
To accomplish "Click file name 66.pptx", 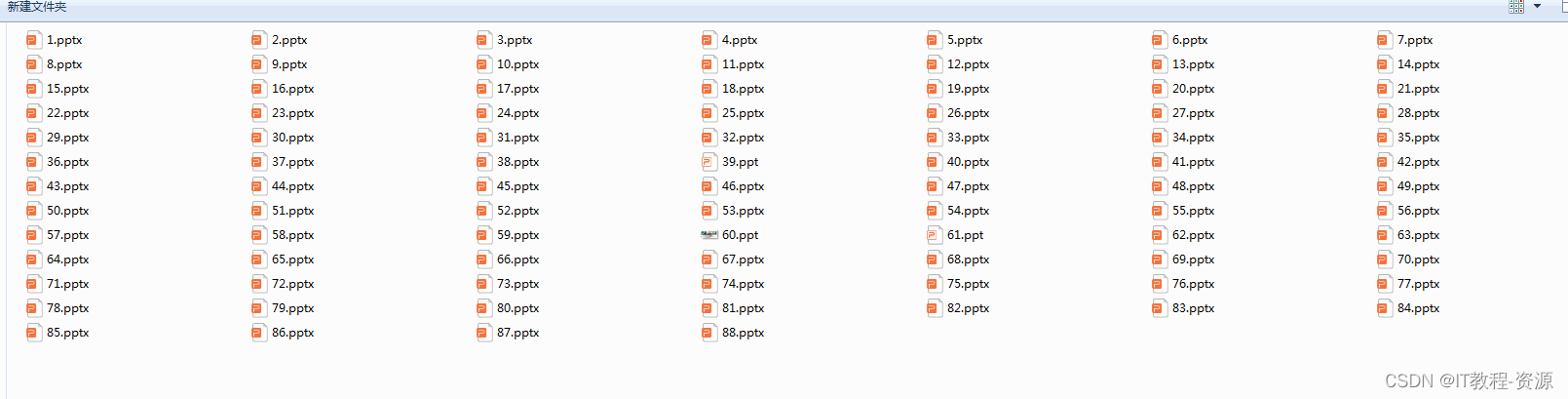I will (518, 259).
